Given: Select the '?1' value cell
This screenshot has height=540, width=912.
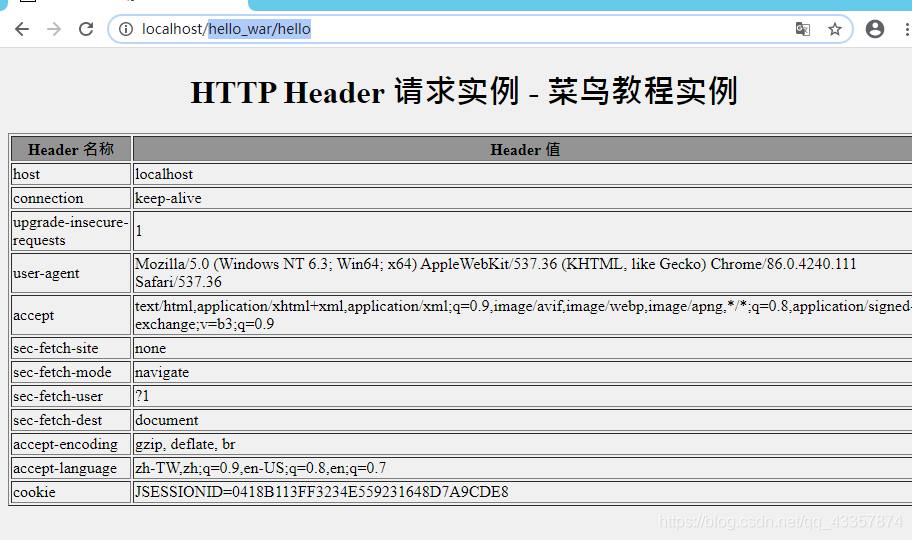Looking at the screenshot, I should pyautogui.click(x=523, y=396).
